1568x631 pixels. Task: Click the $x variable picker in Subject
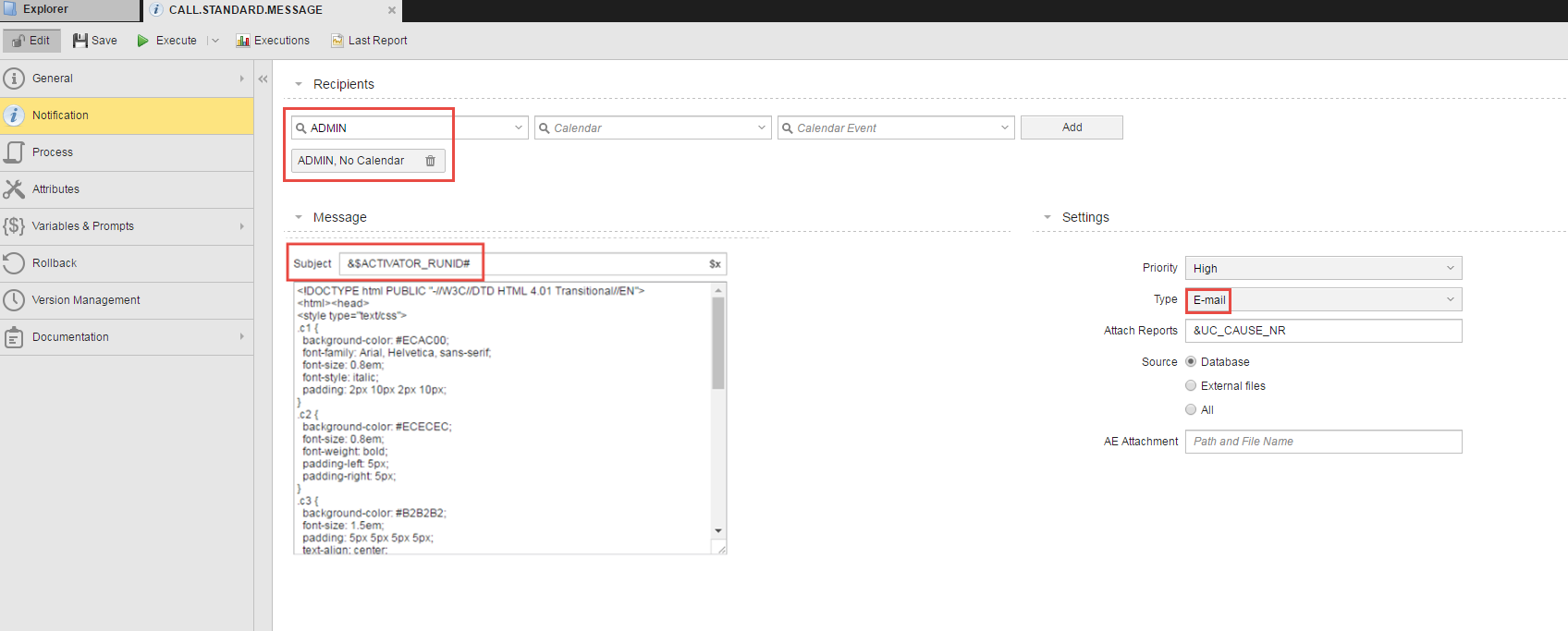(x=715, y=264)
